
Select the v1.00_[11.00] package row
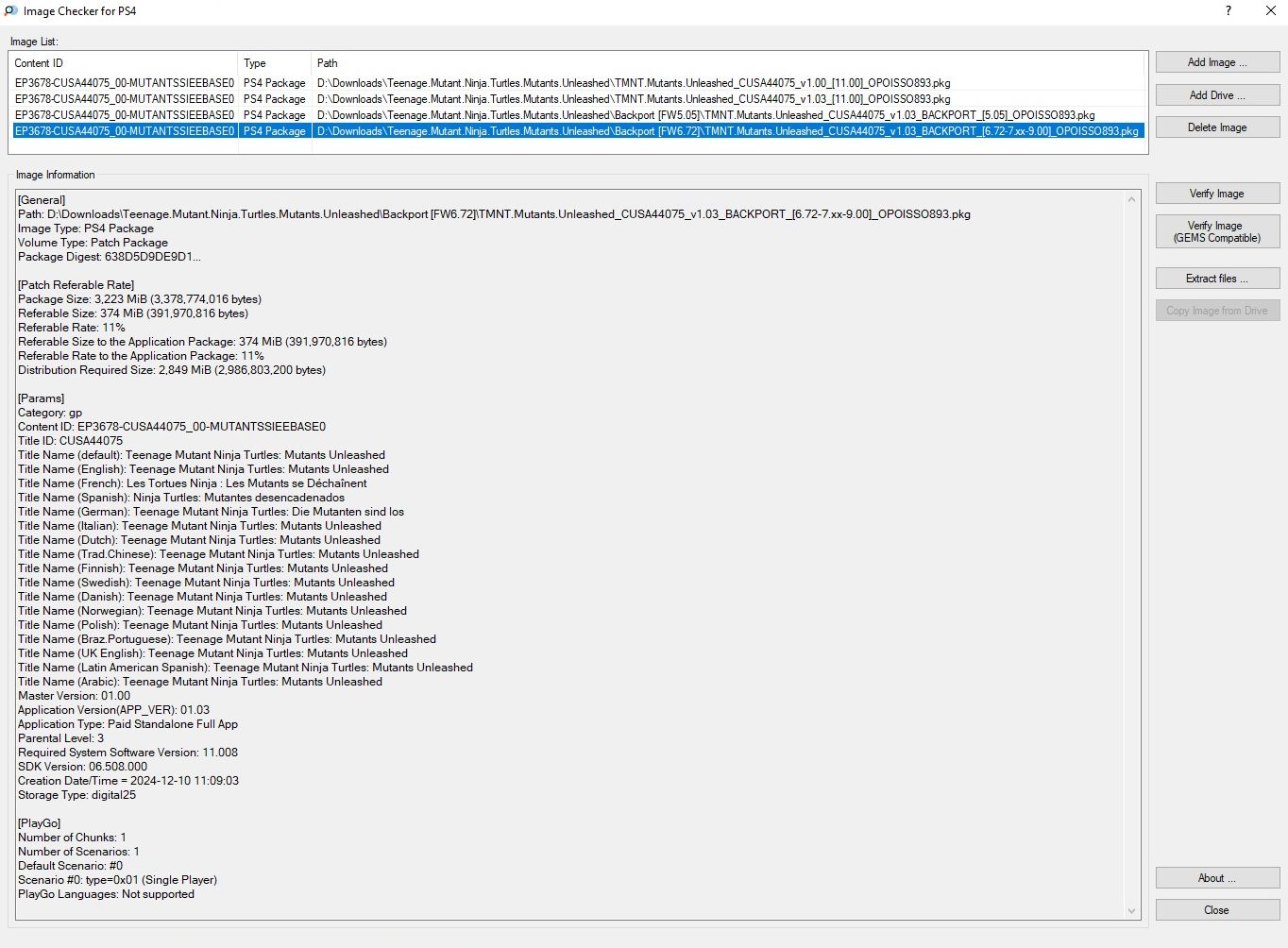click(578, 83)
